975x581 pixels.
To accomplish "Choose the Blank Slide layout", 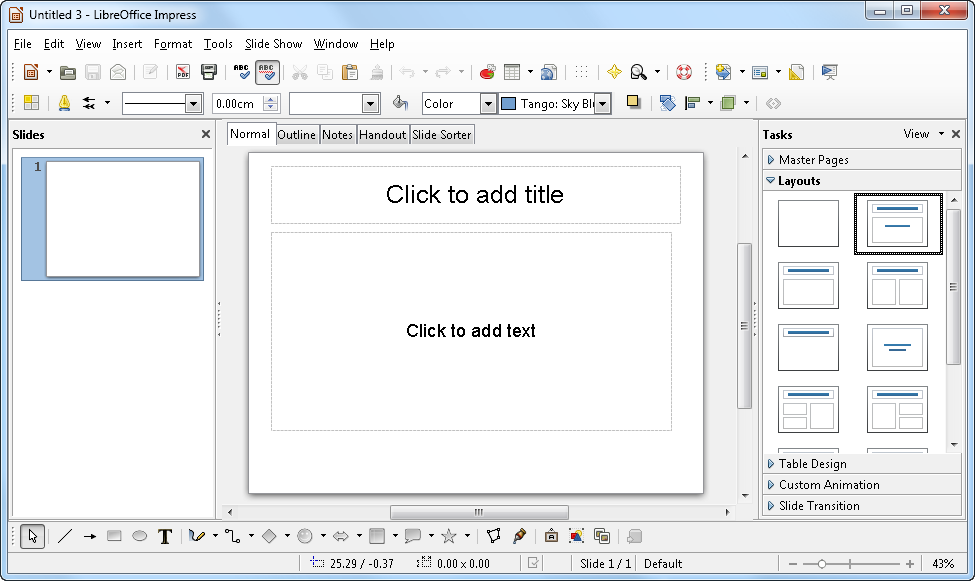I will coord(808,223).
